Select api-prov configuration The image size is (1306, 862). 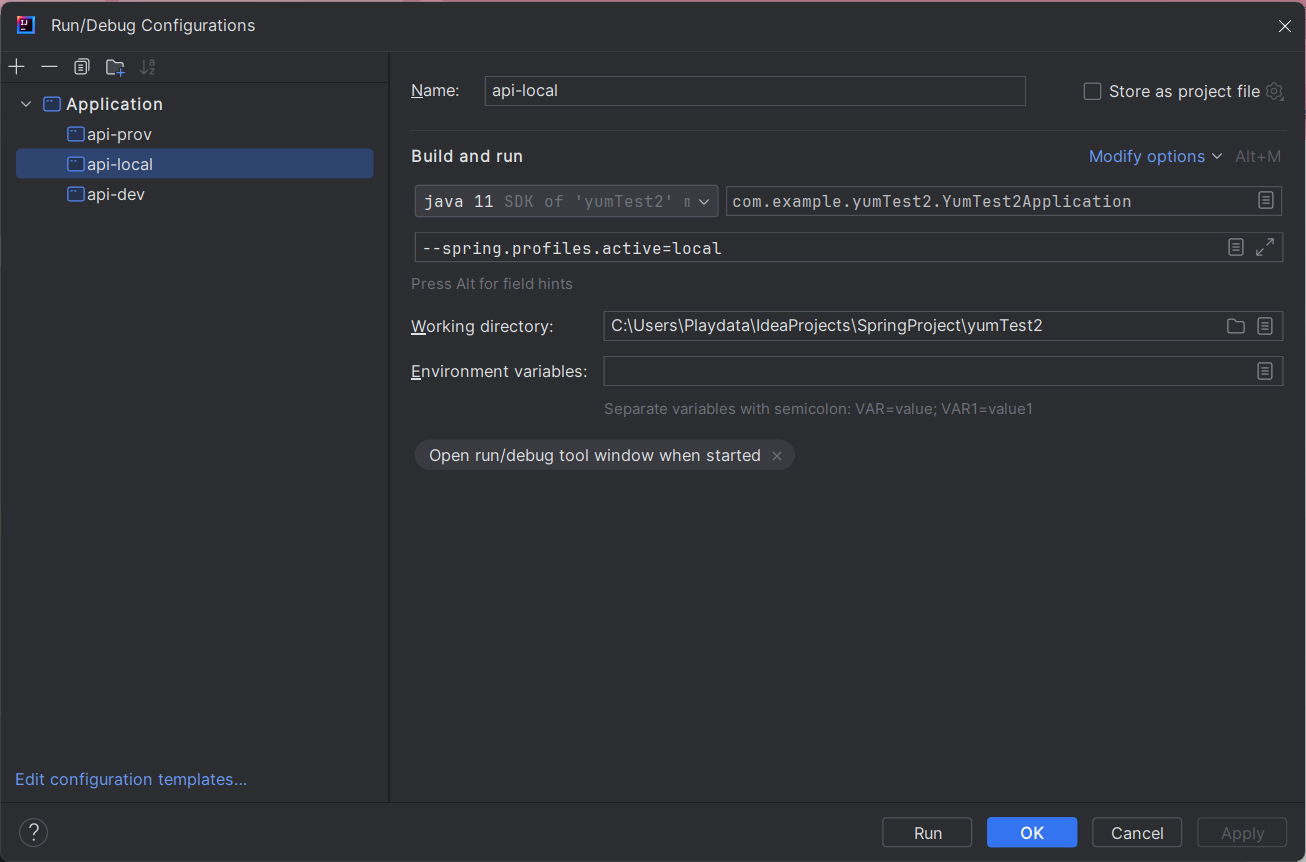click(119, 134)
